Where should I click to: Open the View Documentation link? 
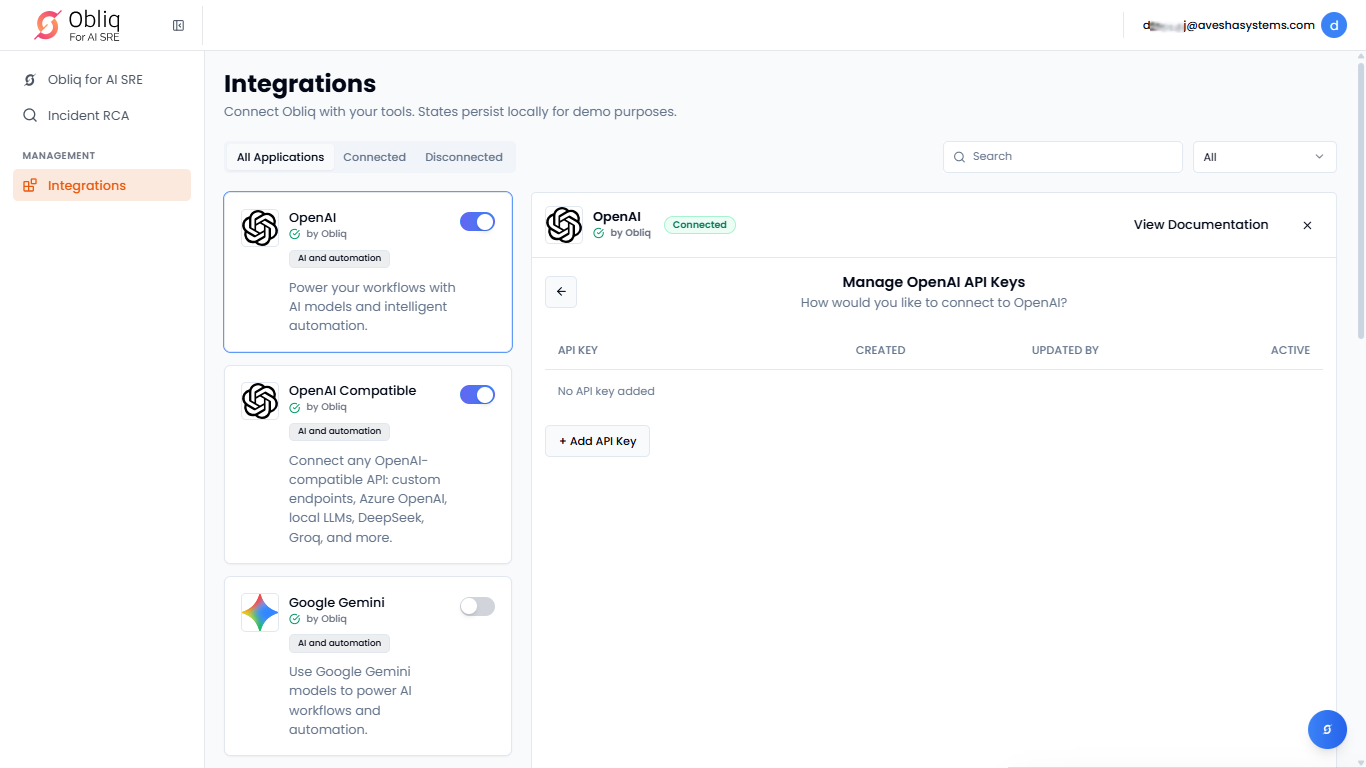[x=1200, y=225]
